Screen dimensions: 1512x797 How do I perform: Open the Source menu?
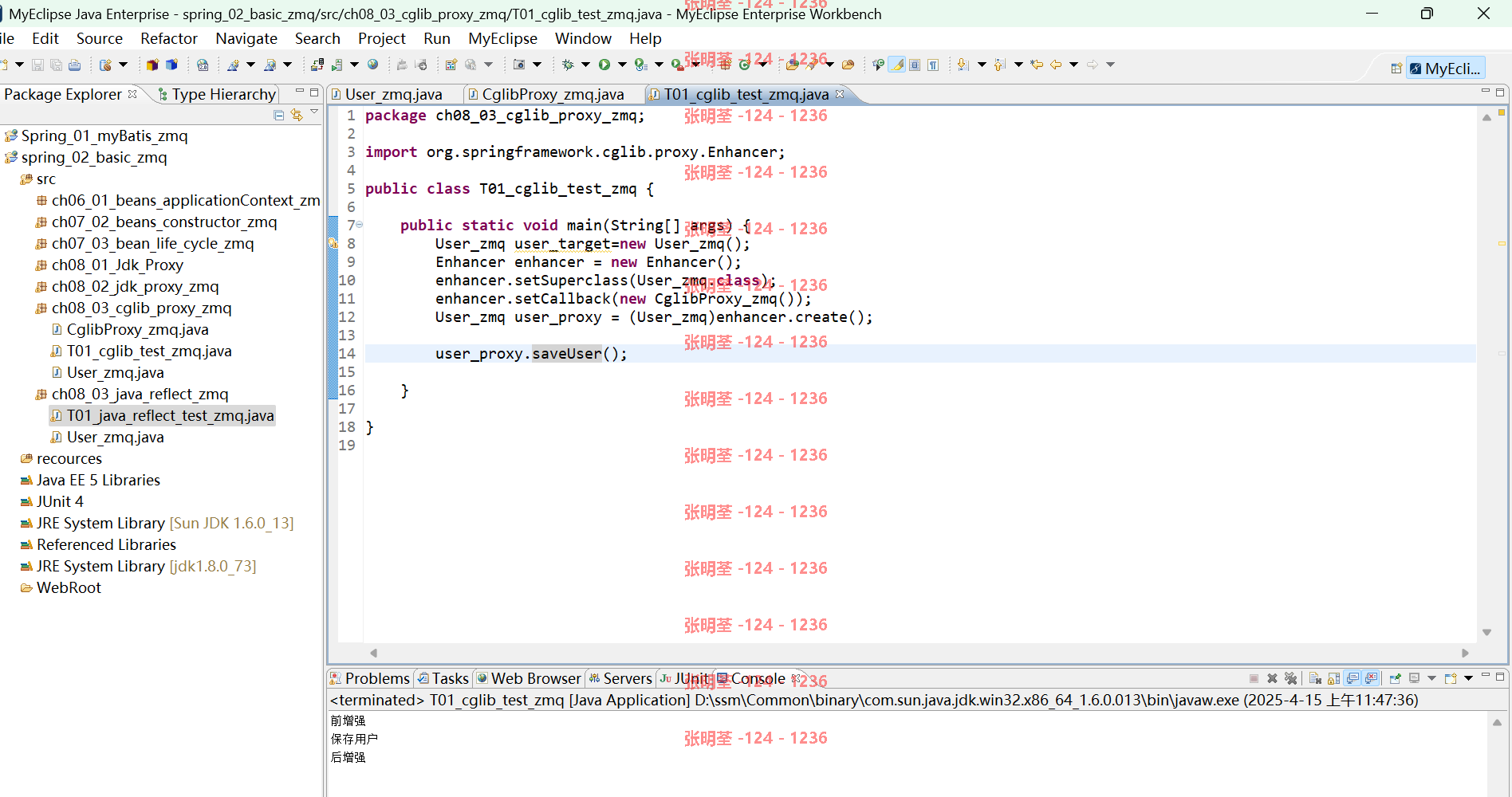click(x=100, y=38)
